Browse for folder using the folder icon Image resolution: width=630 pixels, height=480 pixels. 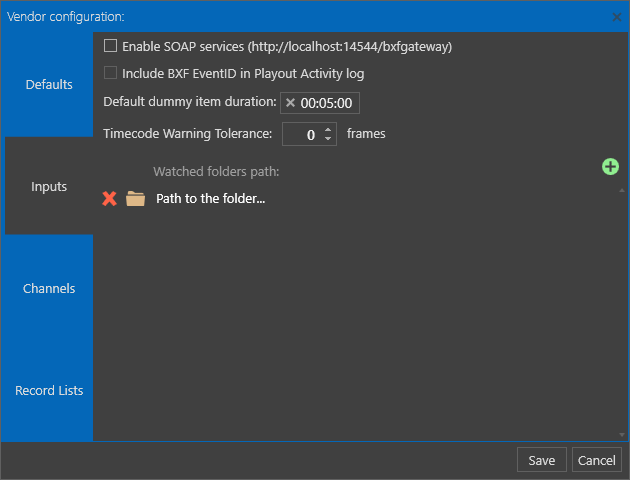(135, 198)
